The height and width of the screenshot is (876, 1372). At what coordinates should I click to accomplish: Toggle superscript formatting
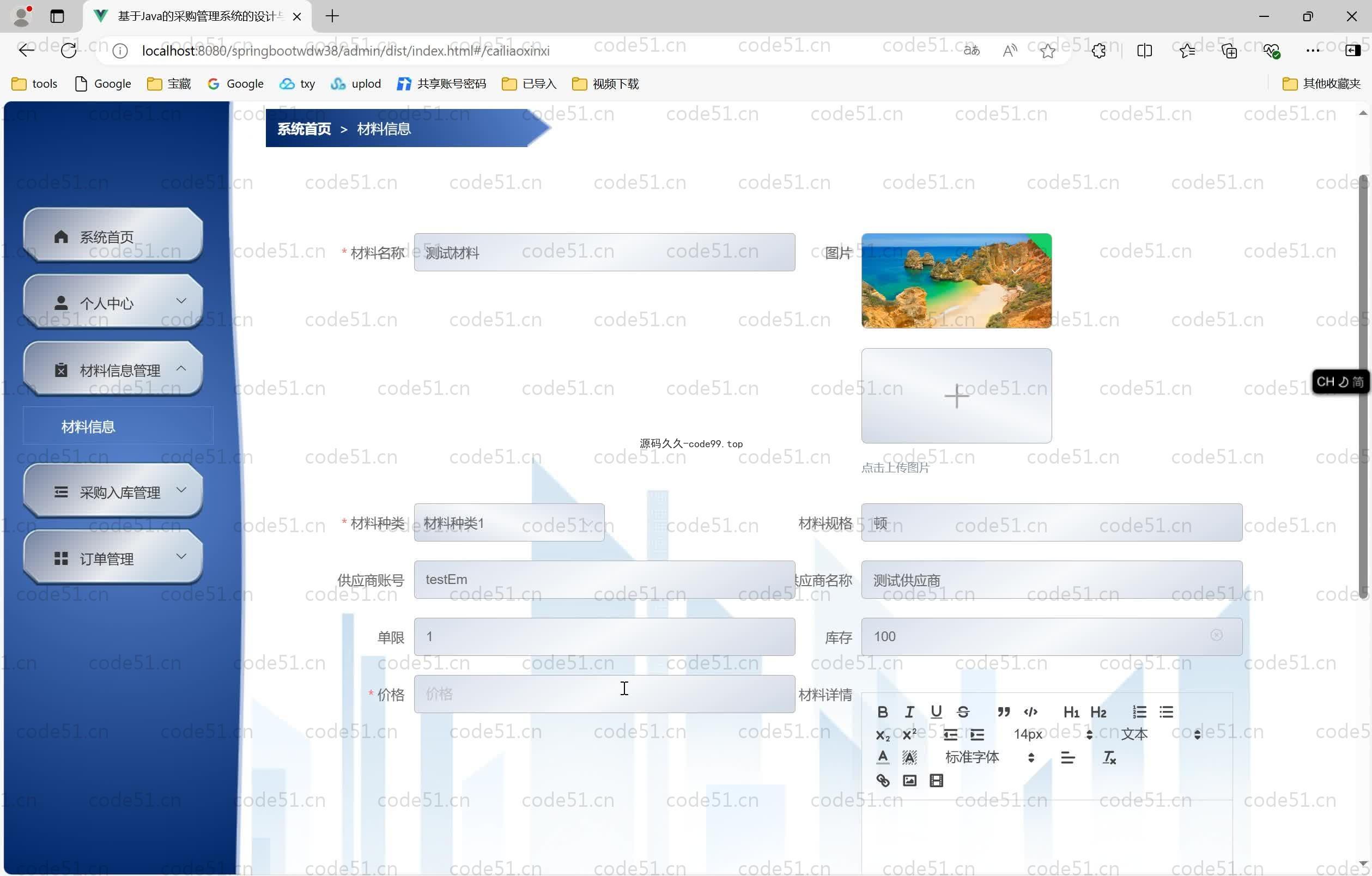(909, 735)
